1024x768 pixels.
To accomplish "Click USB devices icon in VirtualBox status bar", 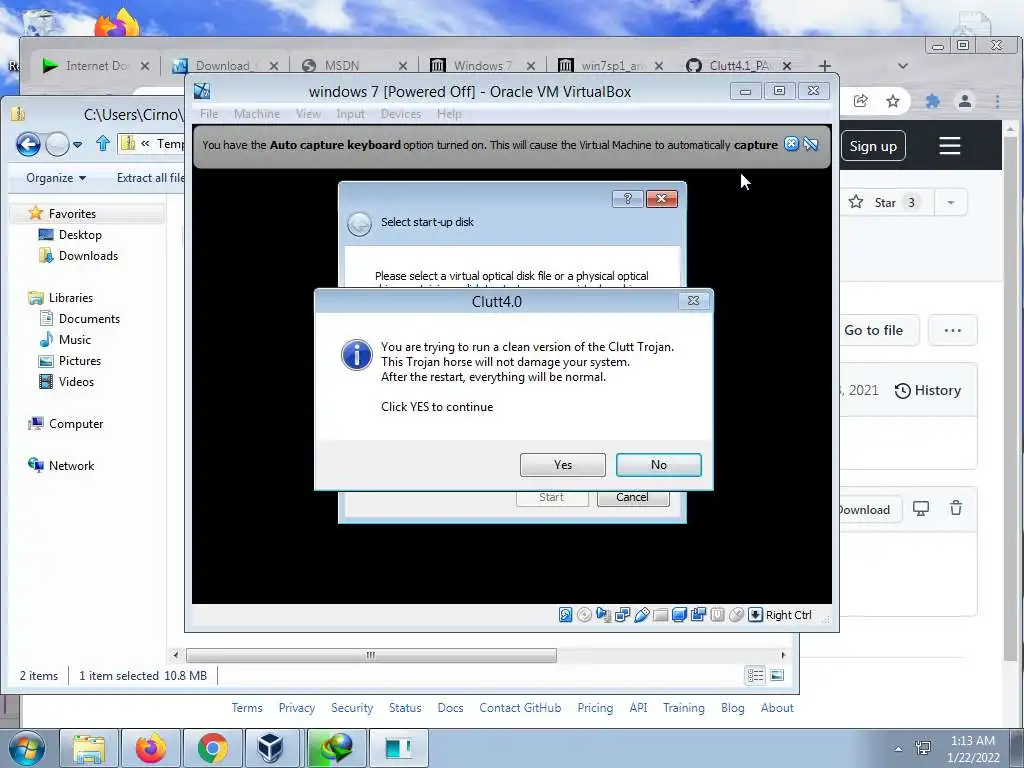I will (x=641, y=615).
